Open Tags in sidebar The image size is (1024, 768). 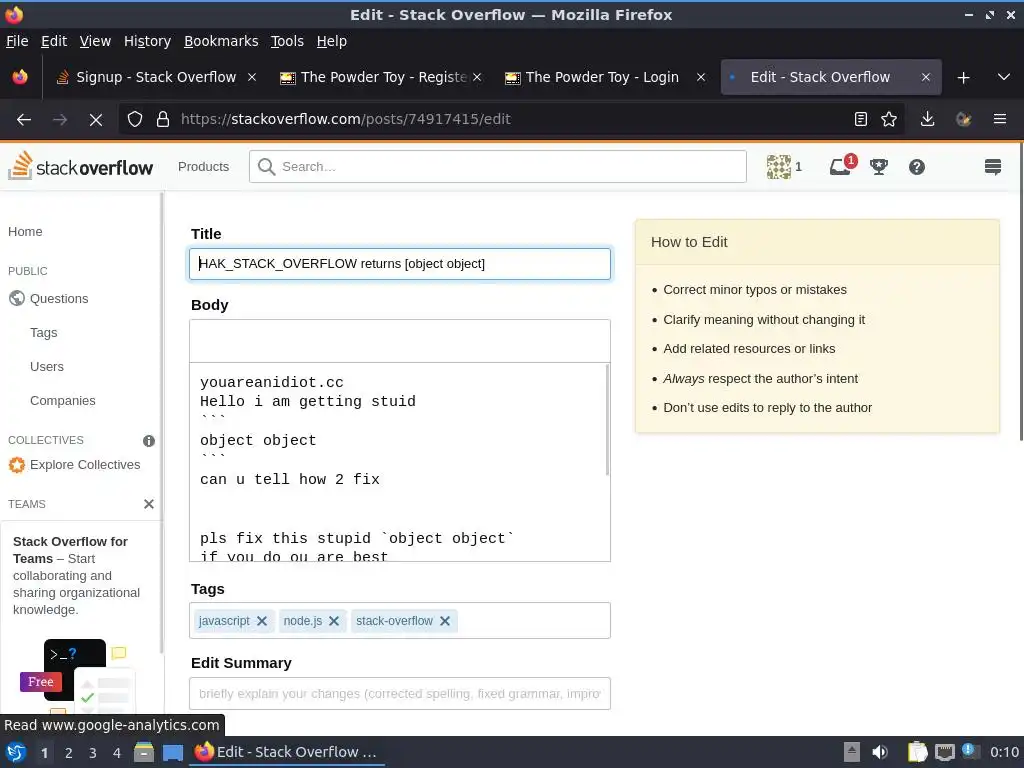(44, 332)
